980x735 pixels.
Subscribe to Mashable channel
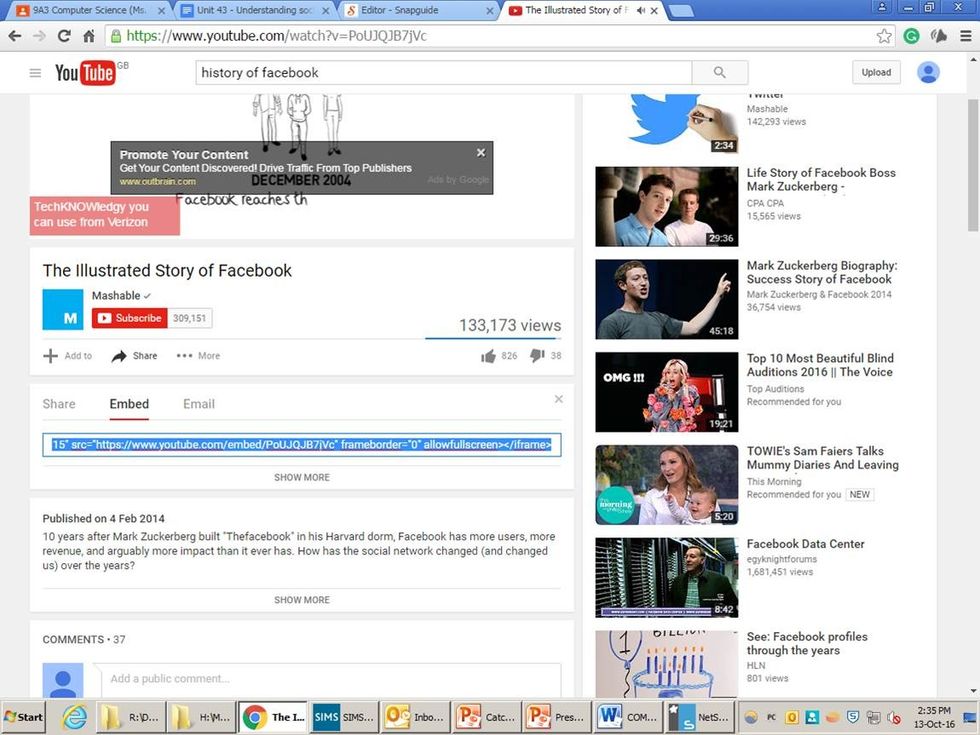pyautogui.click(x=130, y=318)
